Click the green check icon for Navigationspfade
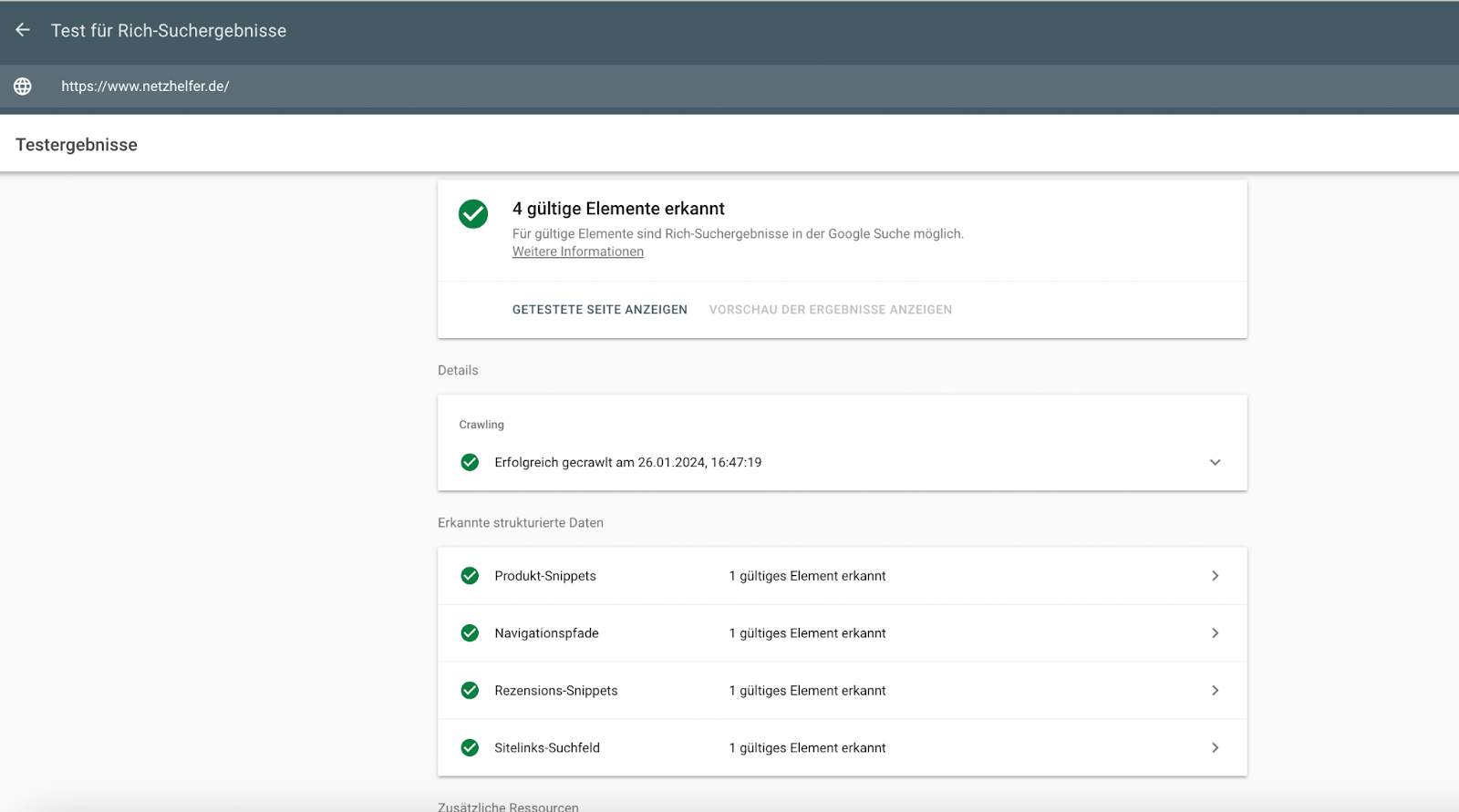1459x812 pixels. click(470, 633)
